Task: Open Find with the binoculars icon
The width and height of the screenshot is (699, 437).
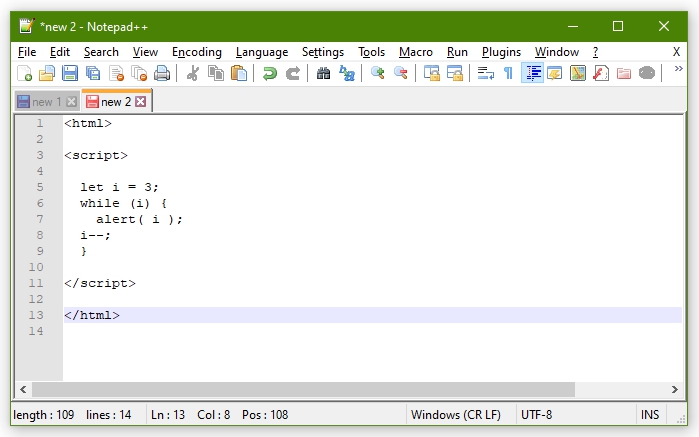Action: (x=324, y=73)
